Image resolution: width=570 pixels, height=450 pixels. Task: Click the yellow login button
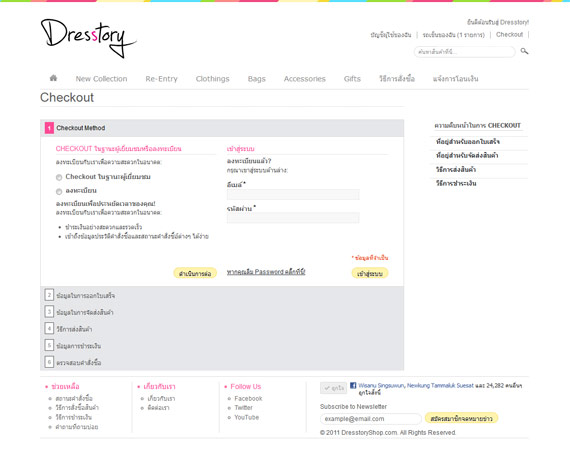coord(370,273)
